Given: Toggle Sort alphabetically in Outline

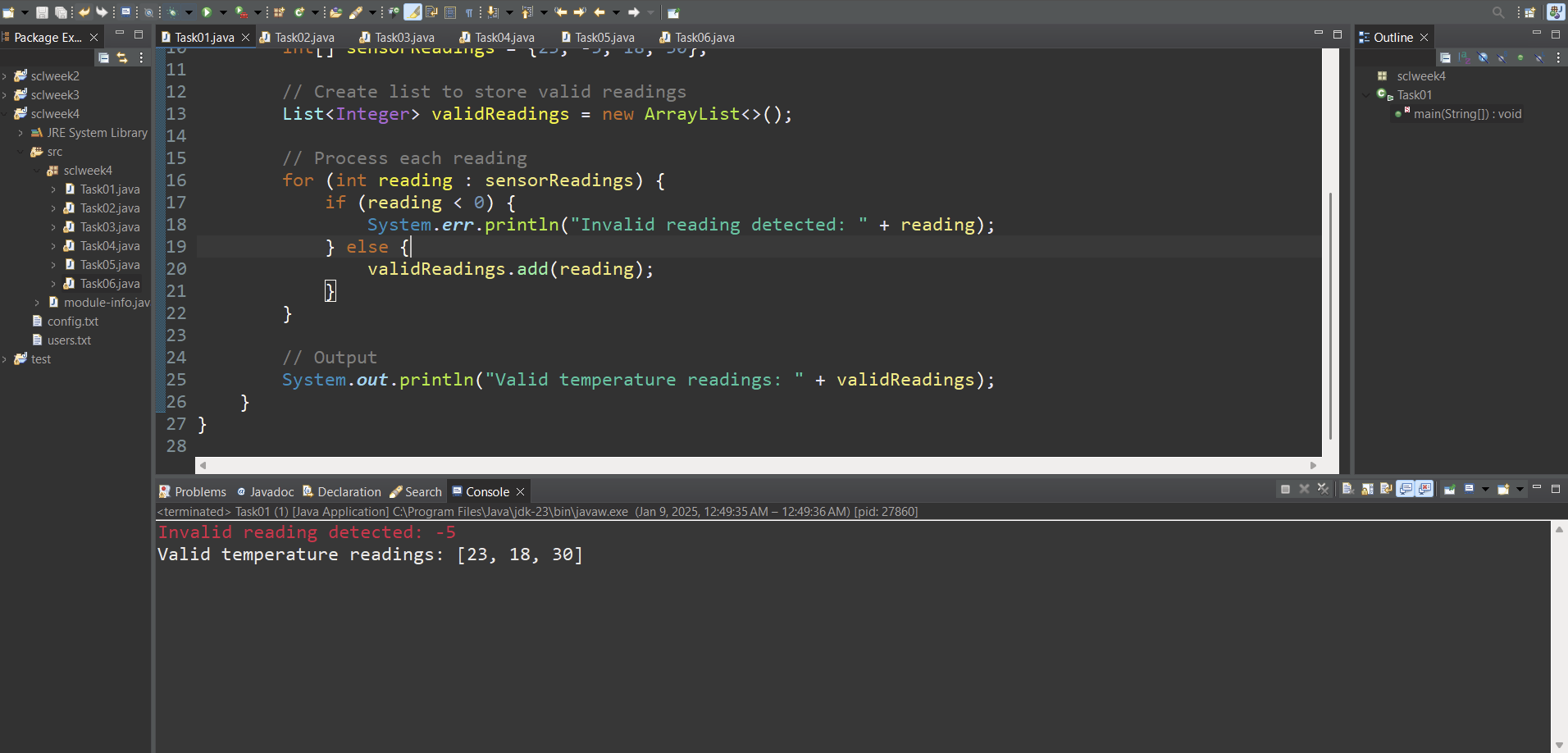Looking at the screenshot, I should [x=1464, y=57].
